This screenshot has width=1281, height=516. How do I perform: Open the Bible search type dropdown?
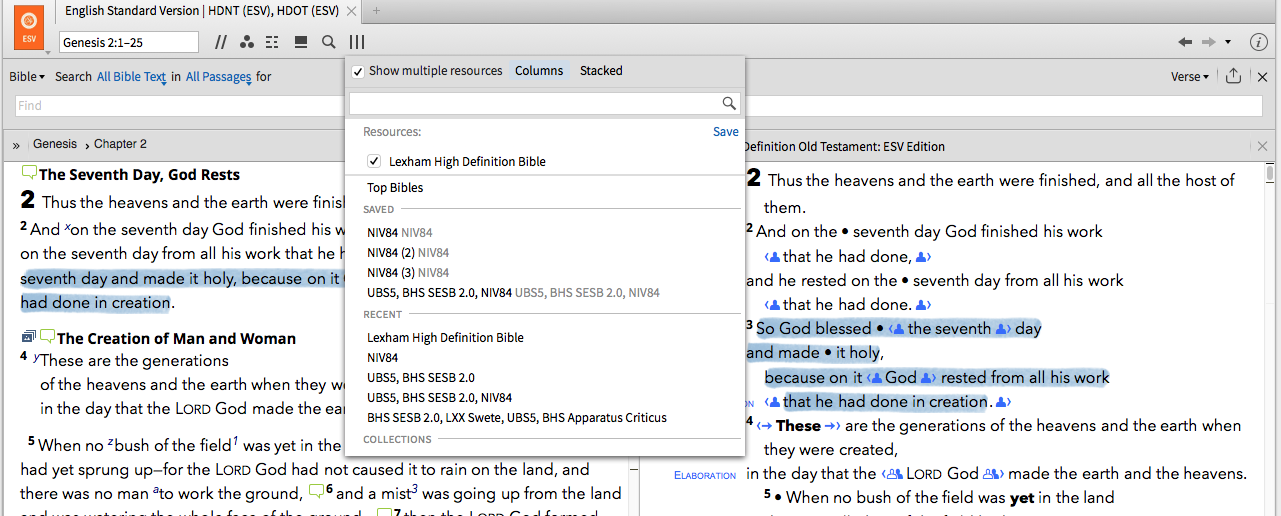point(27,77)
